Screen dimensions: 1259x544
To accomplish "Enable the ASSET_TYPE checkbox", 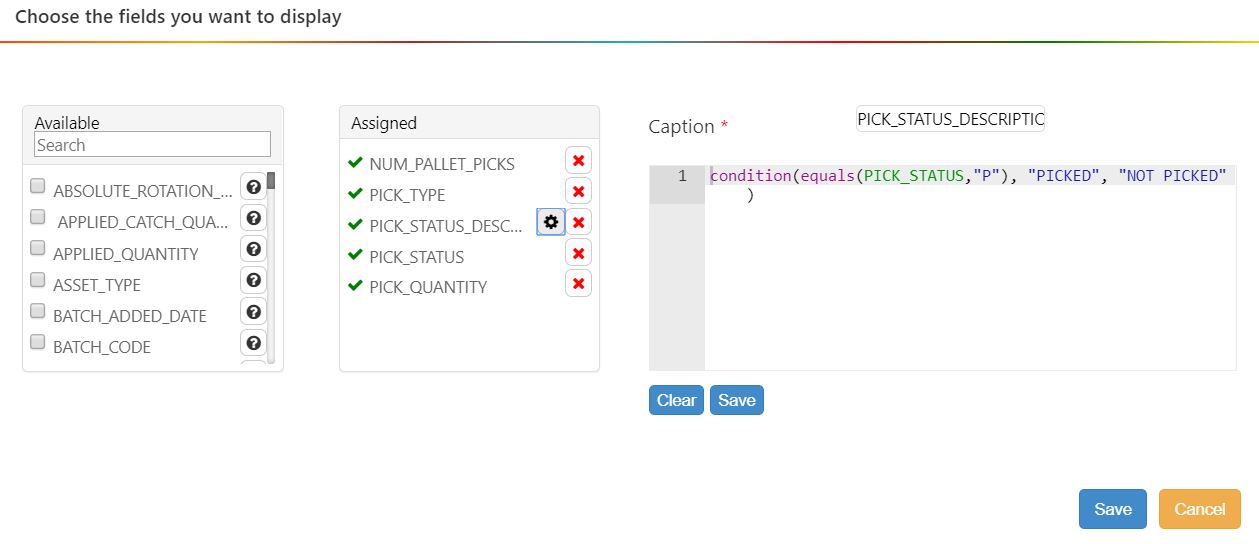I will click(38, 279).
